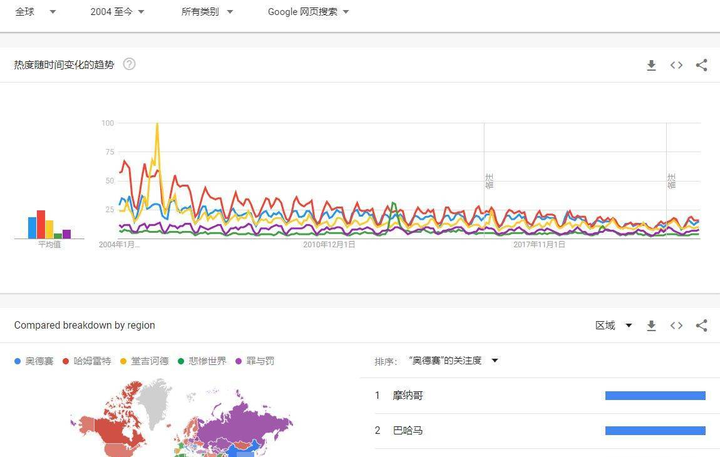Click the 热度随时间变化的趋势 heading
720x457 pixels.
click(64, 65)
